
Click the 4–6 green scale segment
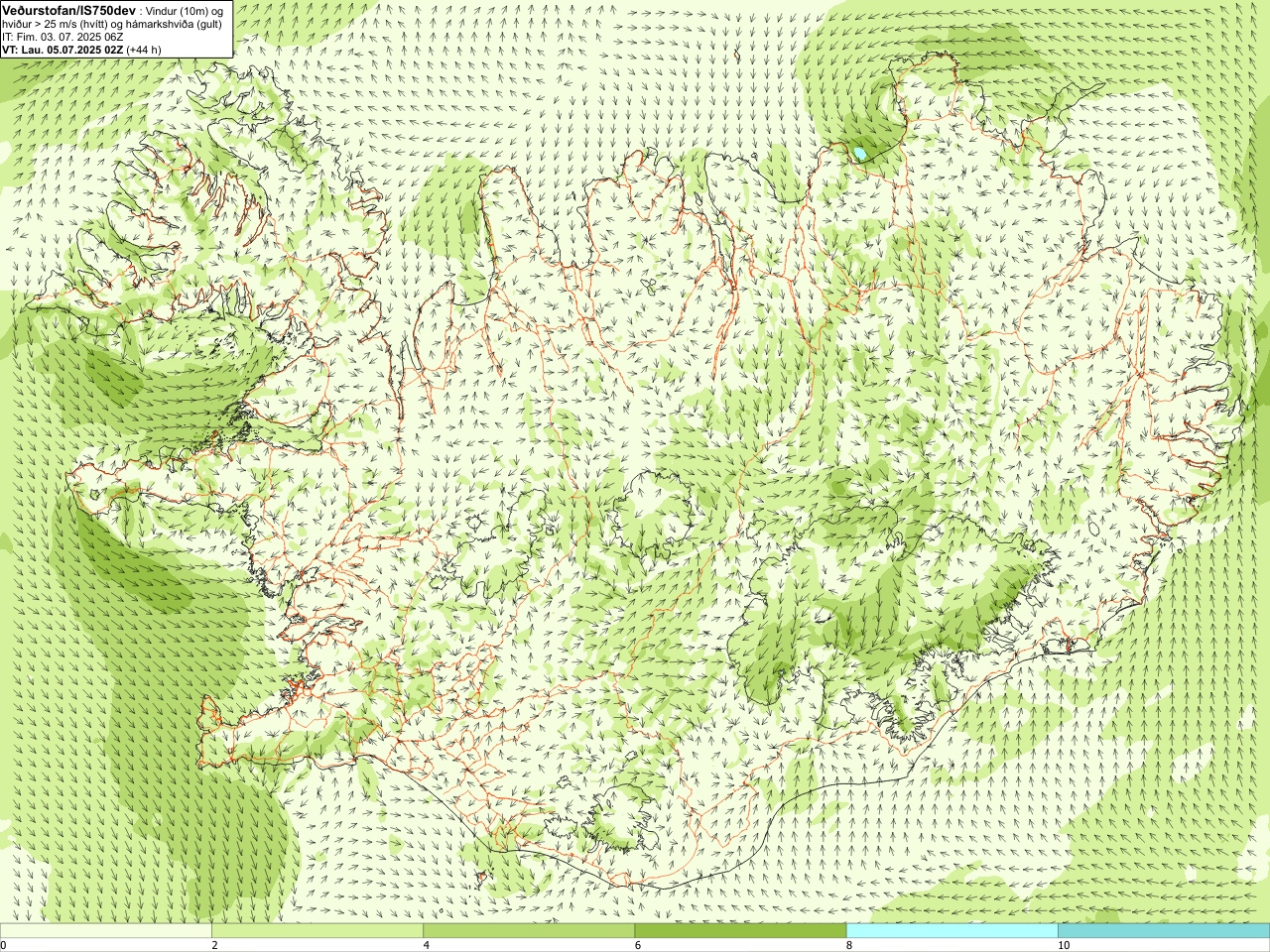pos(529,931)
